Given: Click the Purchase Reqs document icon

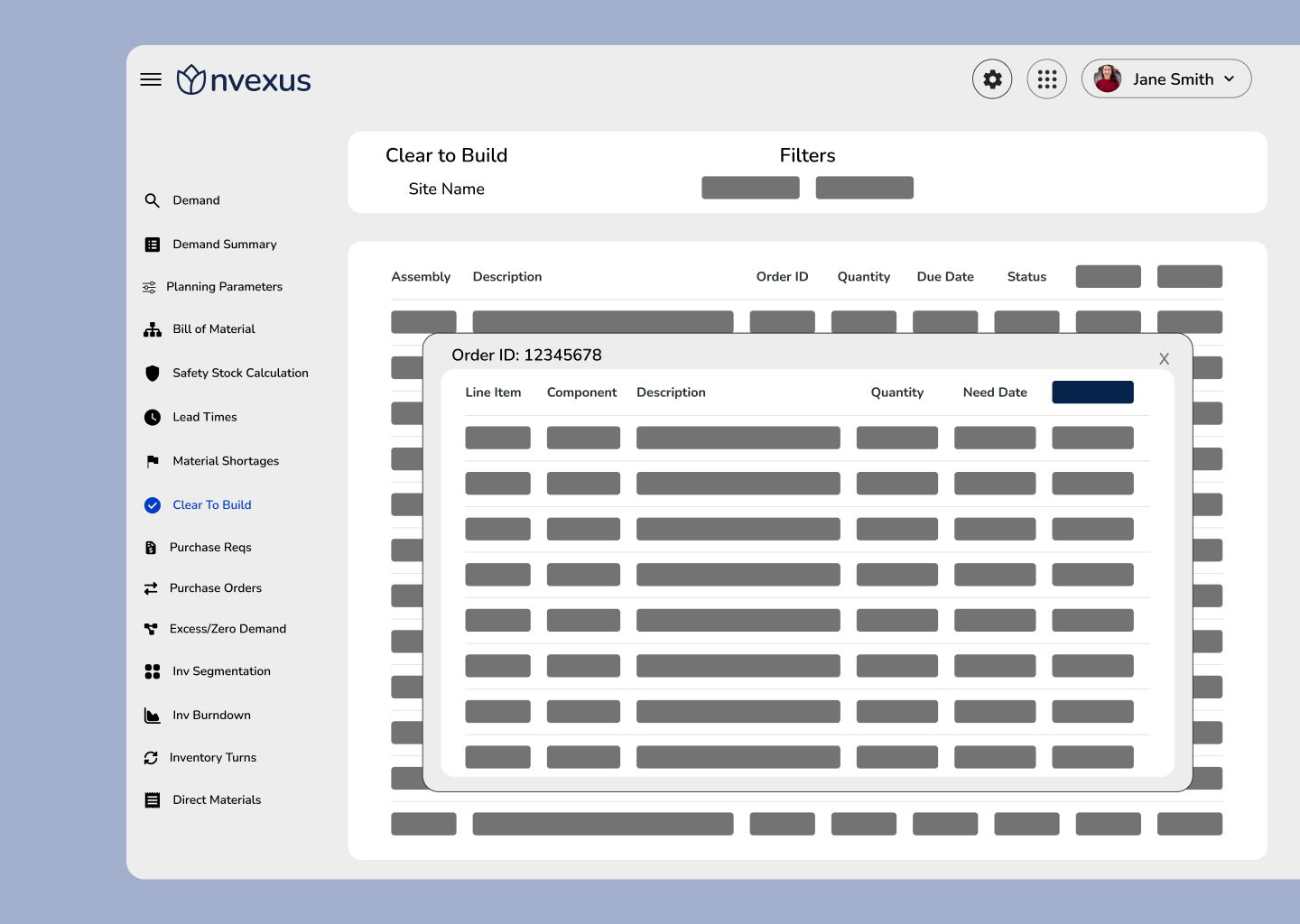Looking at the screenshot, I should point(151,548).
